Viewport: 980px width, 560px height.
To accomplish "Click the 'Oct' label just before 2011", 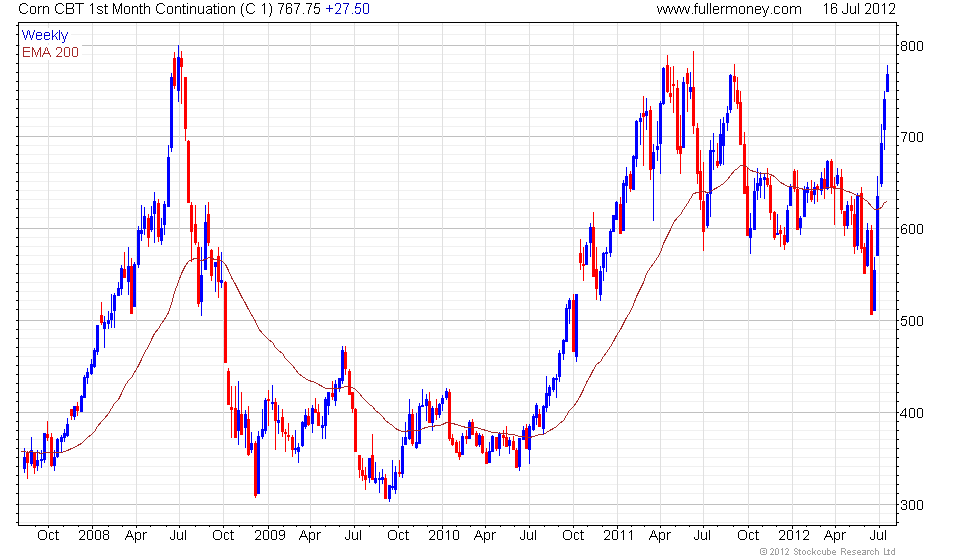I will pyautogui.click(x=573, y=536).
